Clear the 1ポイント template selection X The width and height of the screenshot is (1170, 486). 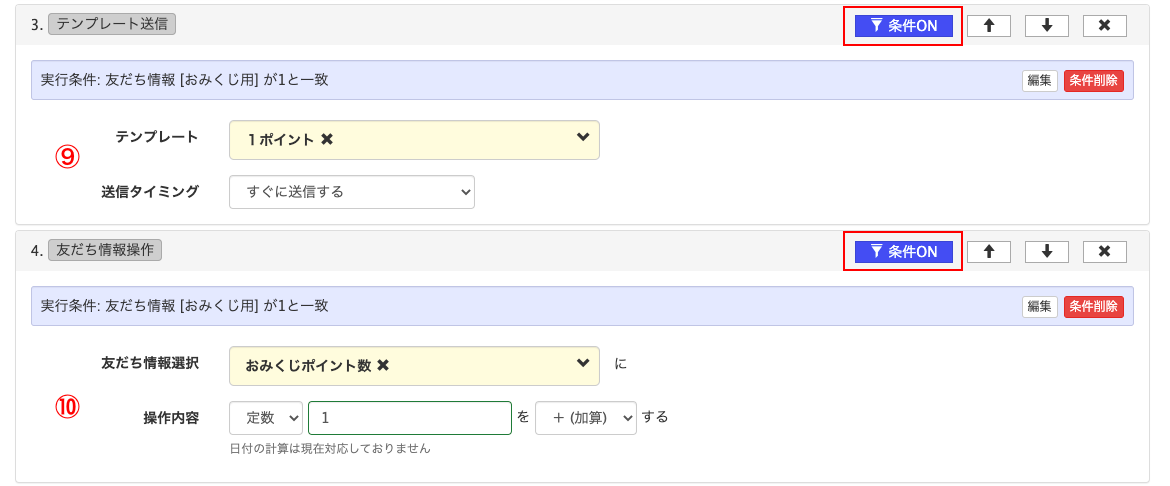point(326,140)
